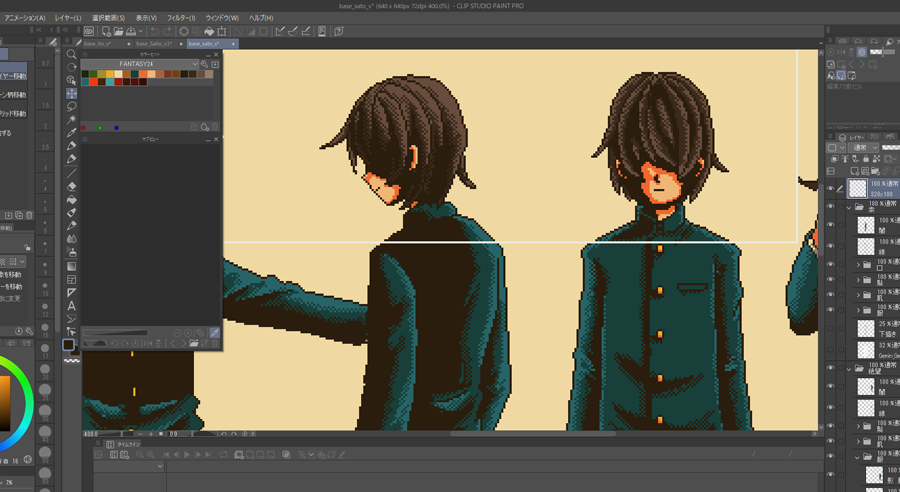900x492 pixels.
Task: Select the Fill bucket tool
Action: tap(71, 200)
